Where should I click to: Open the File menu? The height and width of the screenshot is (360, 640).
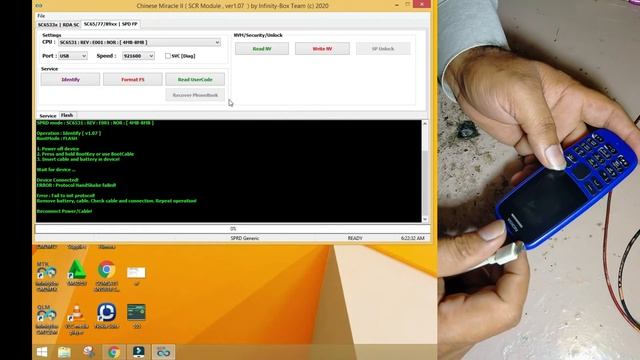pos(41,16)
